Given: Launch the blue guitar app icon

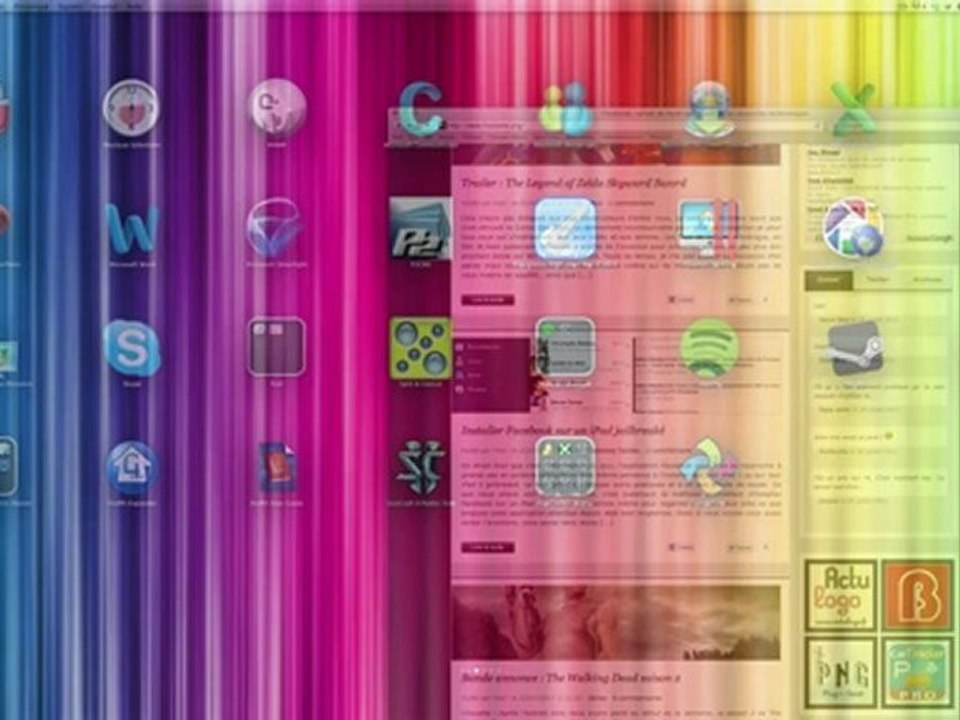Looking at the screenshot, I should 565,228.
